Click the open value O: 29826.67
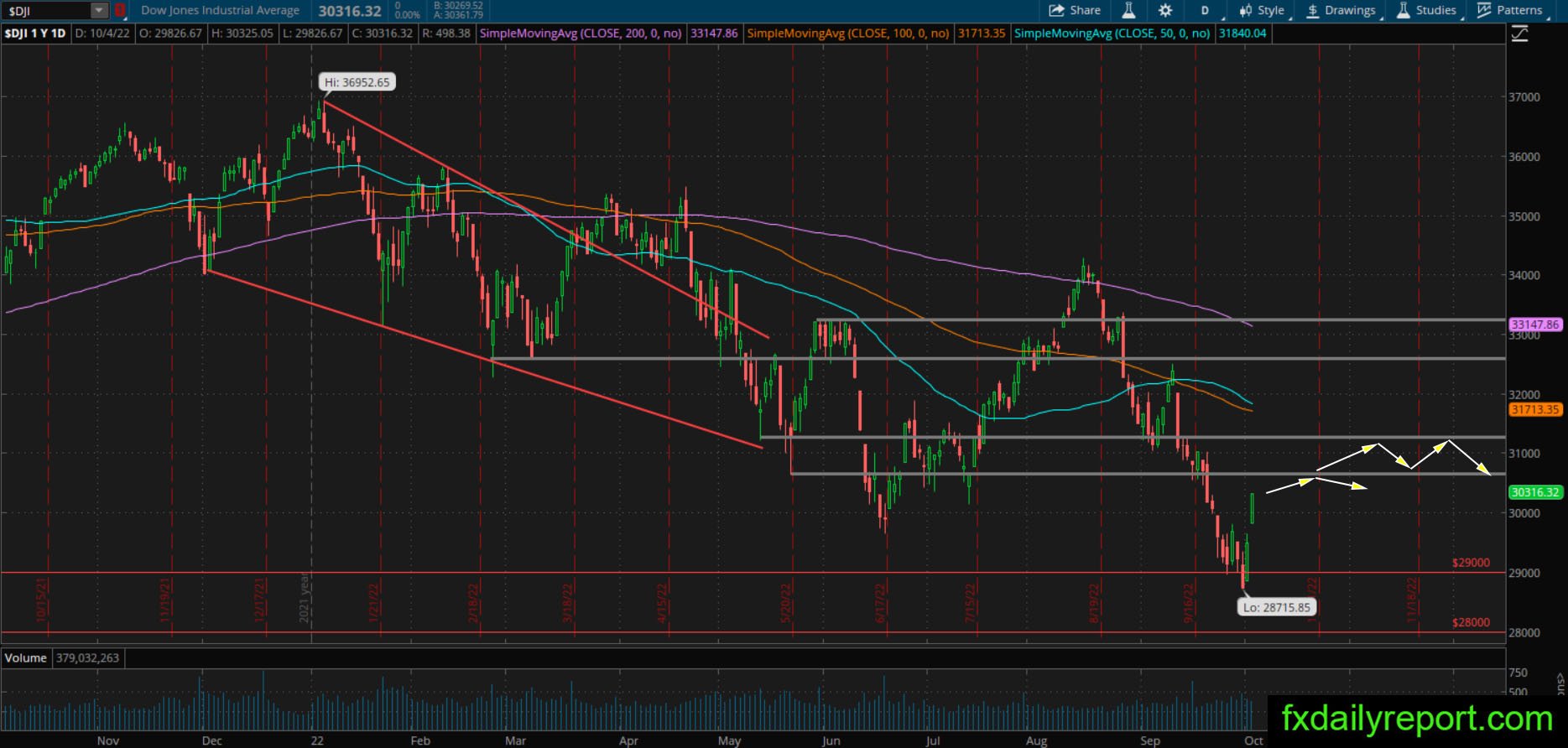 tap(170, 34)
